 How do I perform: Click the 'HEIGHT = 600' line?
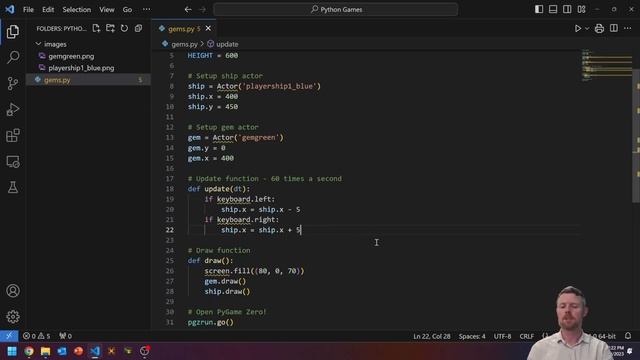(x=213, y=56)
